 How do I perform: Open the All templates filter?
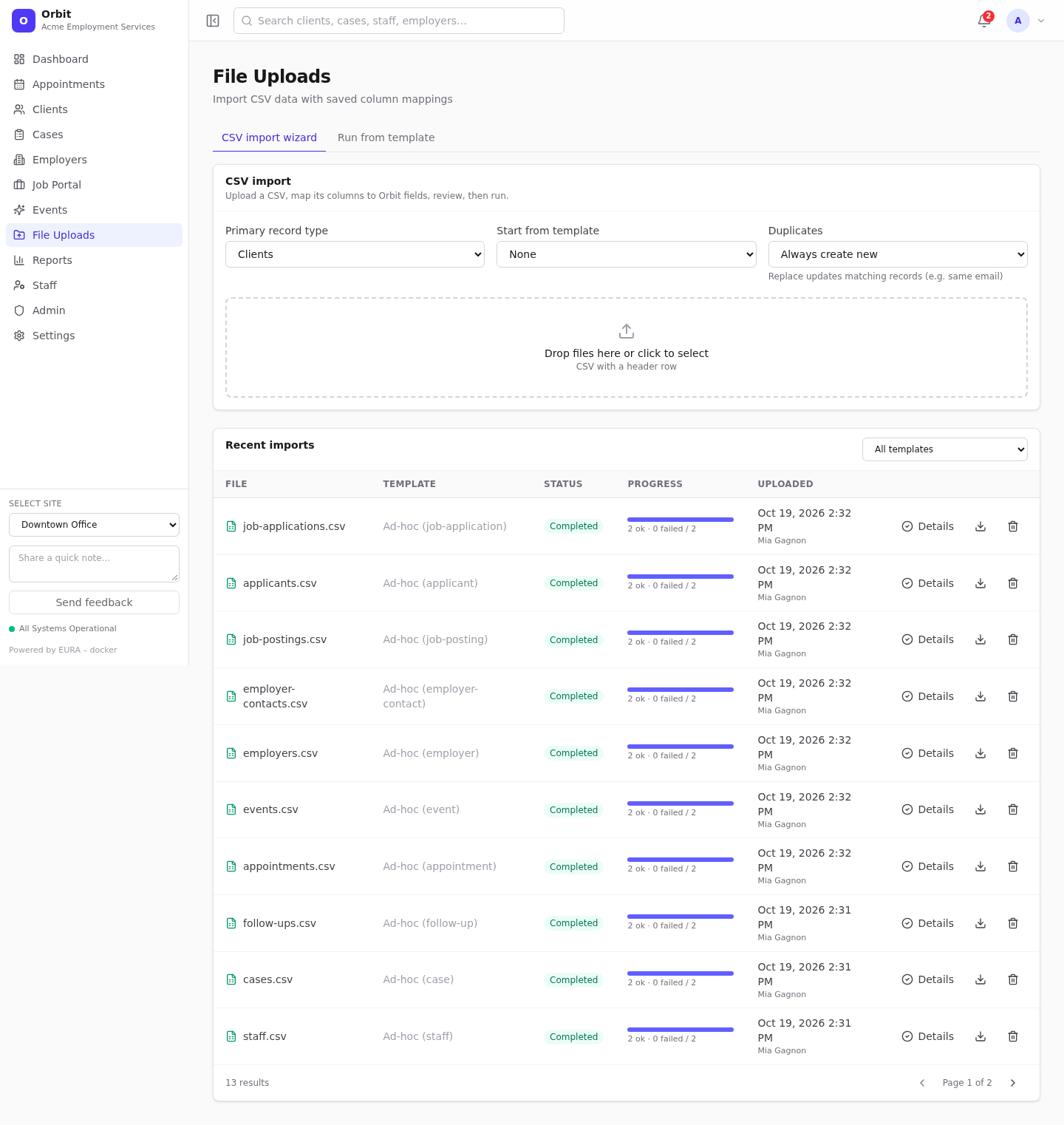point(945,449)
